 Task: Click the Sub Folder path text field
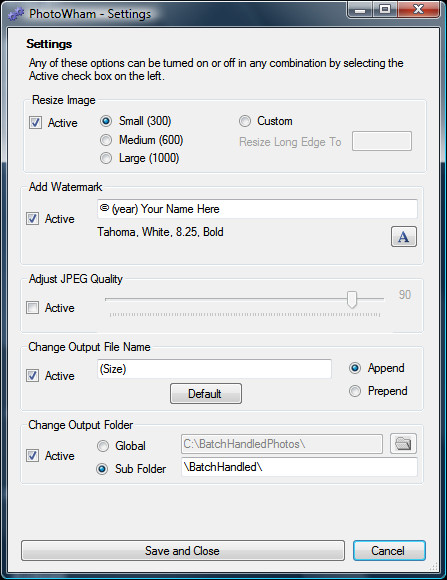299,467
